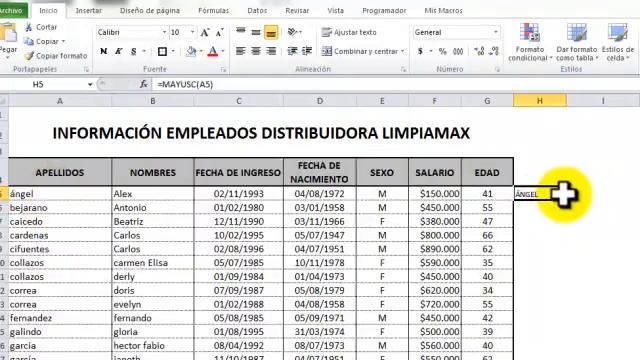Toggle Subrayado underline formatting
This screenshot has width=640, height=360.
[133, 51]
